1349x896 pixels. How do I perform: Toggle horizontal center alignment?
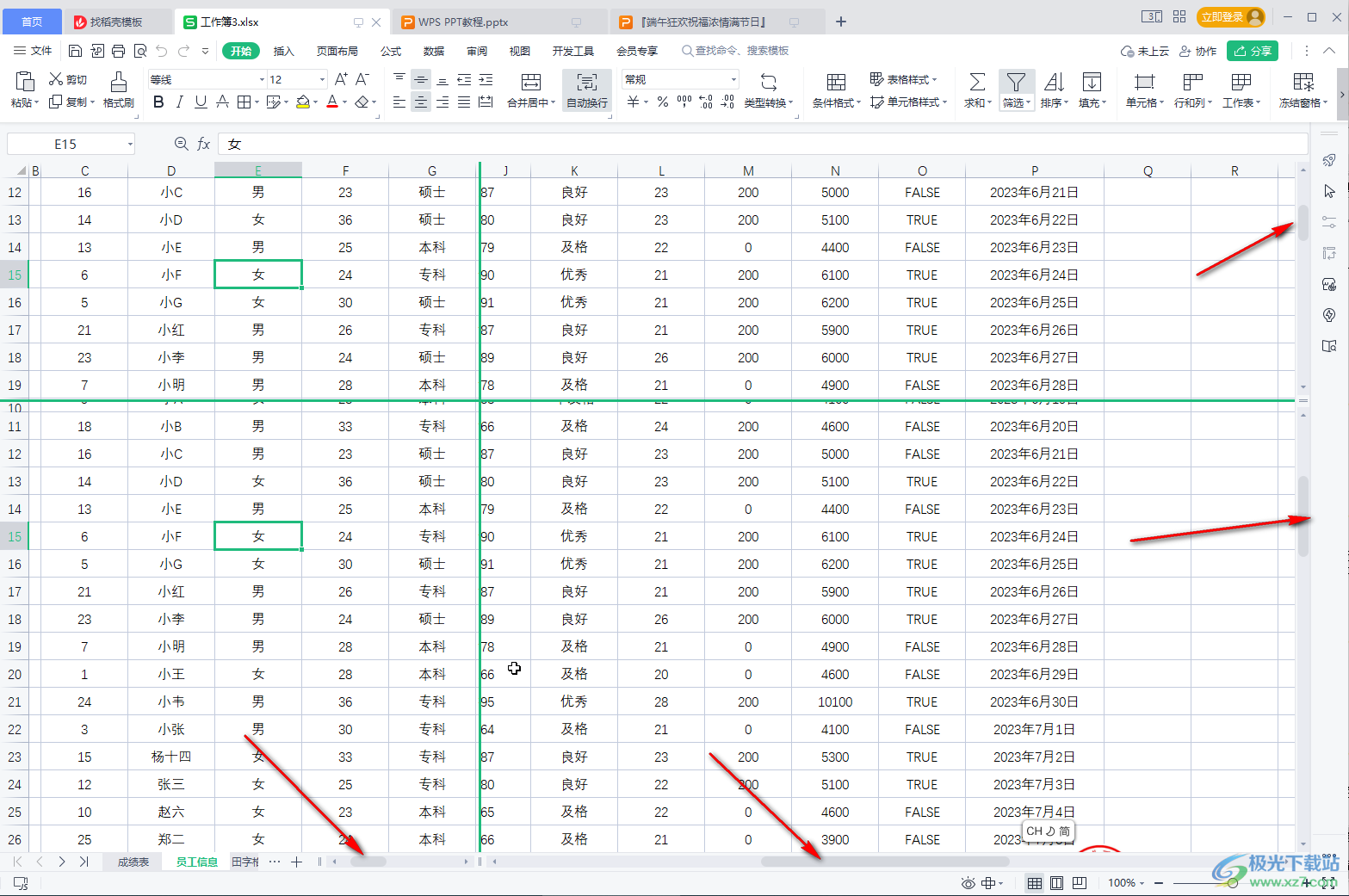coord(420,102)
